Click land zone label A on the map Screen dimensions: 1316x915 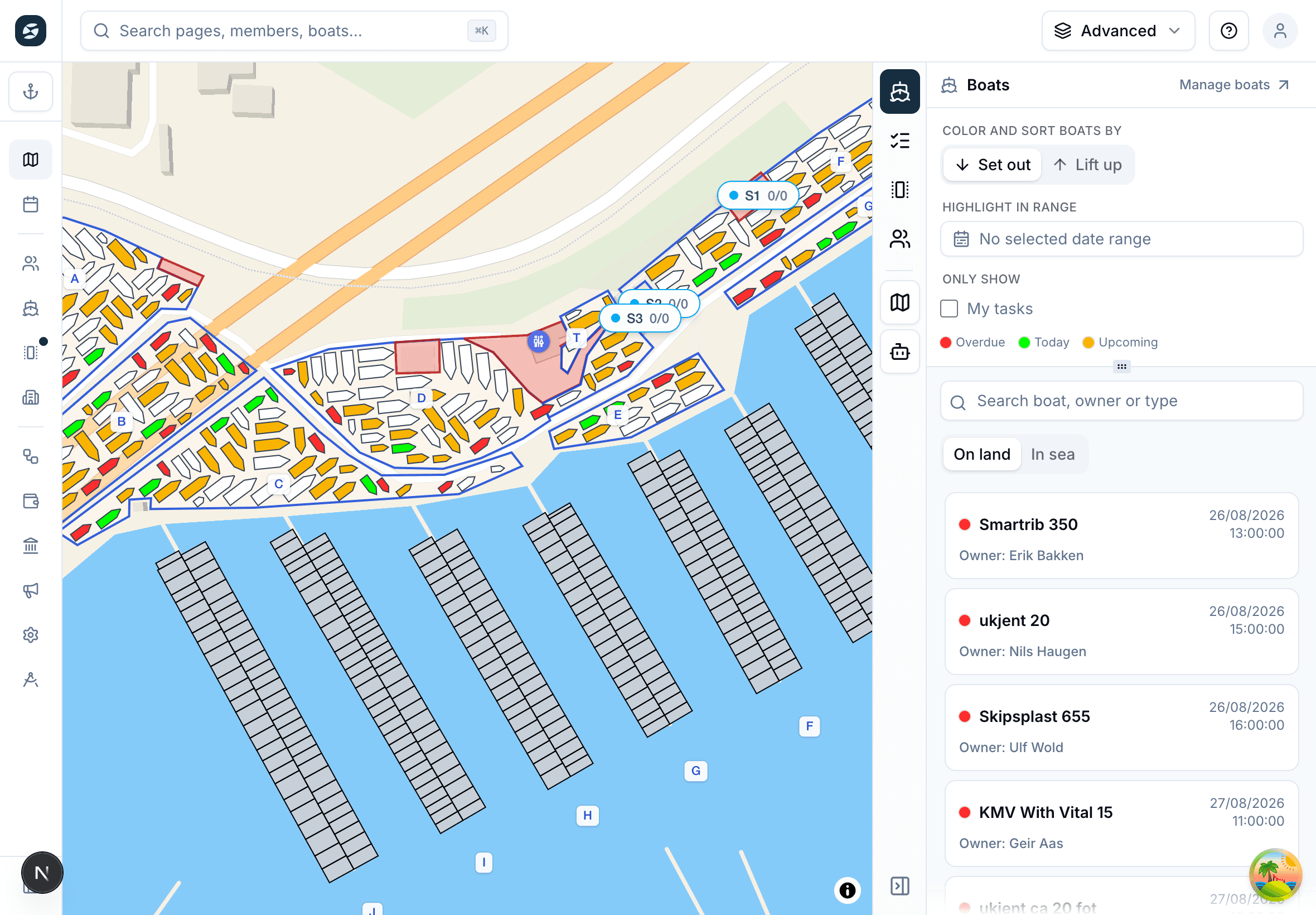tap(75, 278)
